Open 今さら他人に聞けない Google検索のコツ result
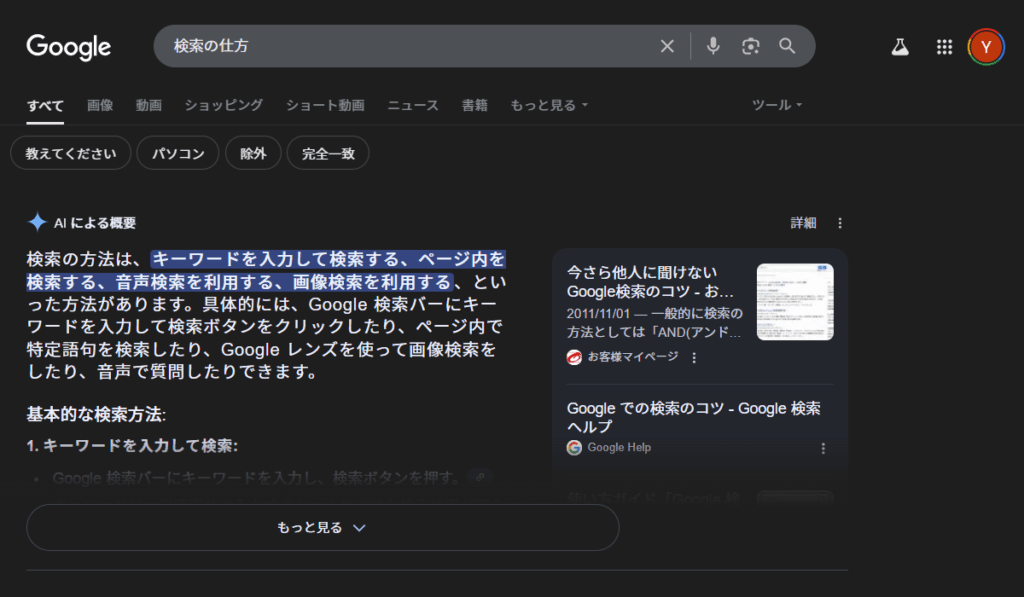Screen dimensions: 1024x597 coord(650,282)
